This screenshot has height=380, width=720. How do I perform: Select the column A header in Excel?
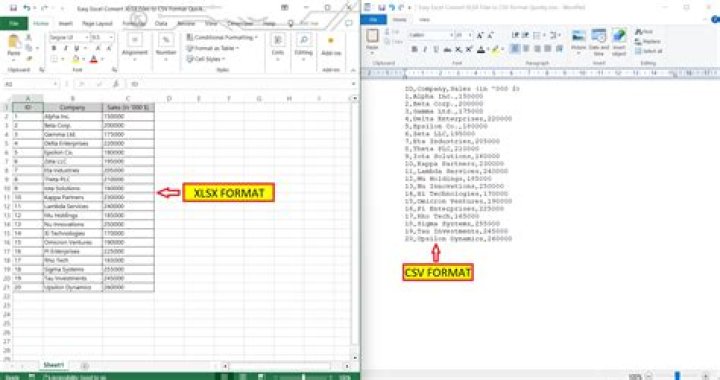coord(28,98)
